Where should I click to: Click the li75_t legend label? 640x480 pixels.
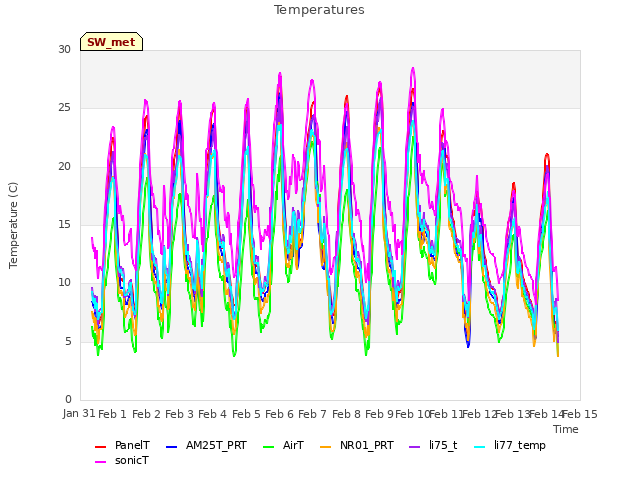click(443, 445)
